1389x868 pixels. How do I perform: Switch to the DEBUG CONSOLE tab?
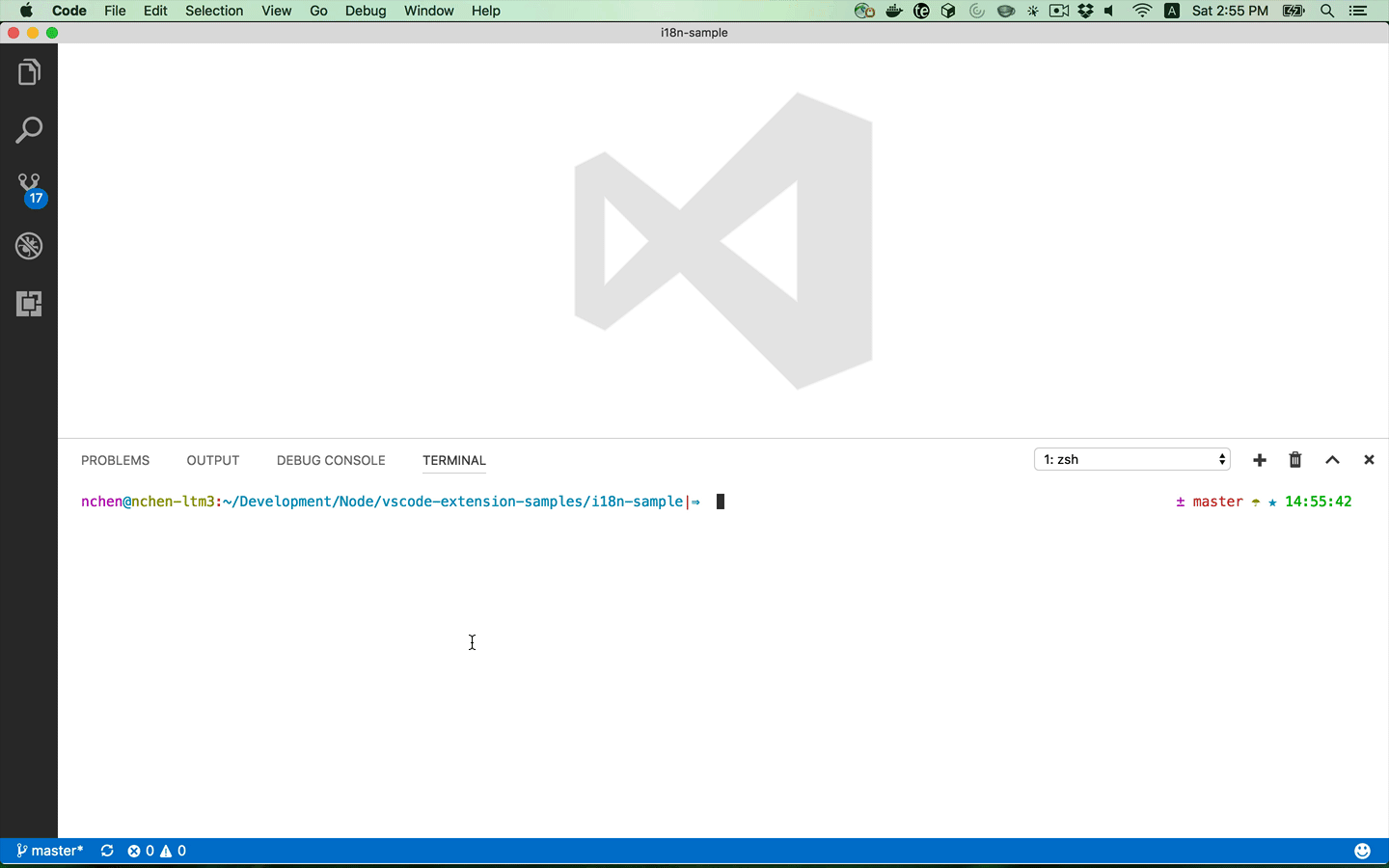[331, 460]
